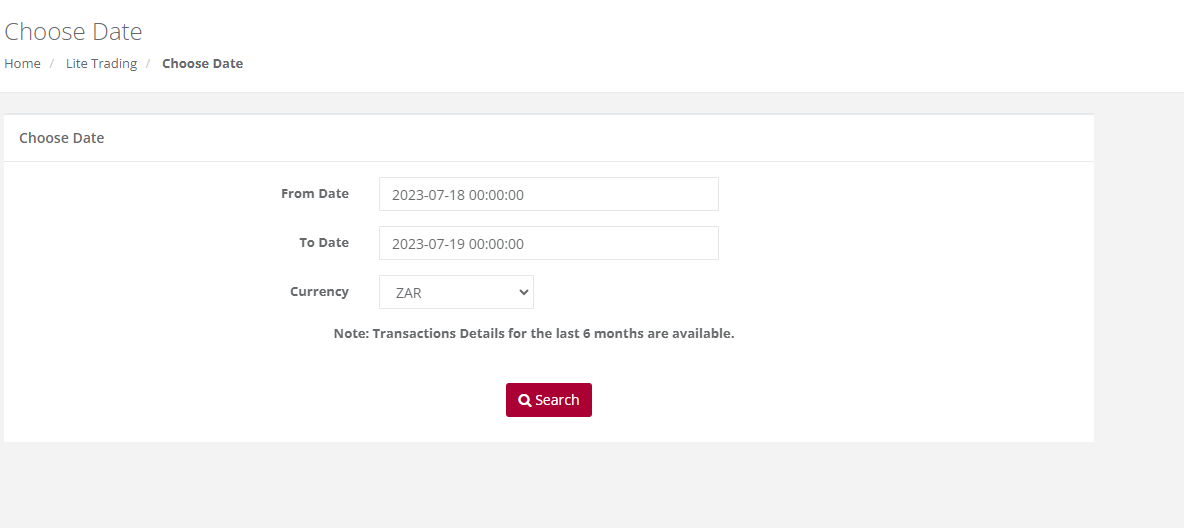Open Lite Trading breadcrumb link

coord(101,63)
